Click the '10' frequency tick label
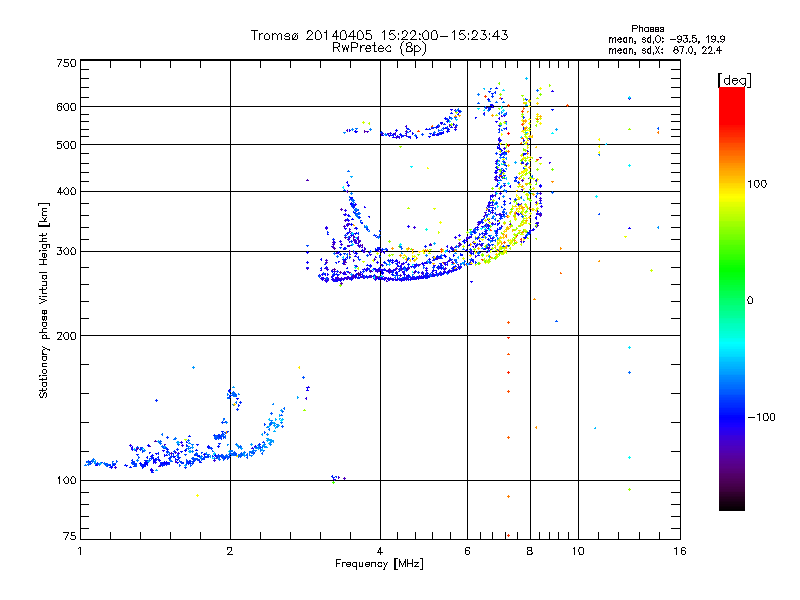The width and height of the screenshot is (800, 600). 578,551
